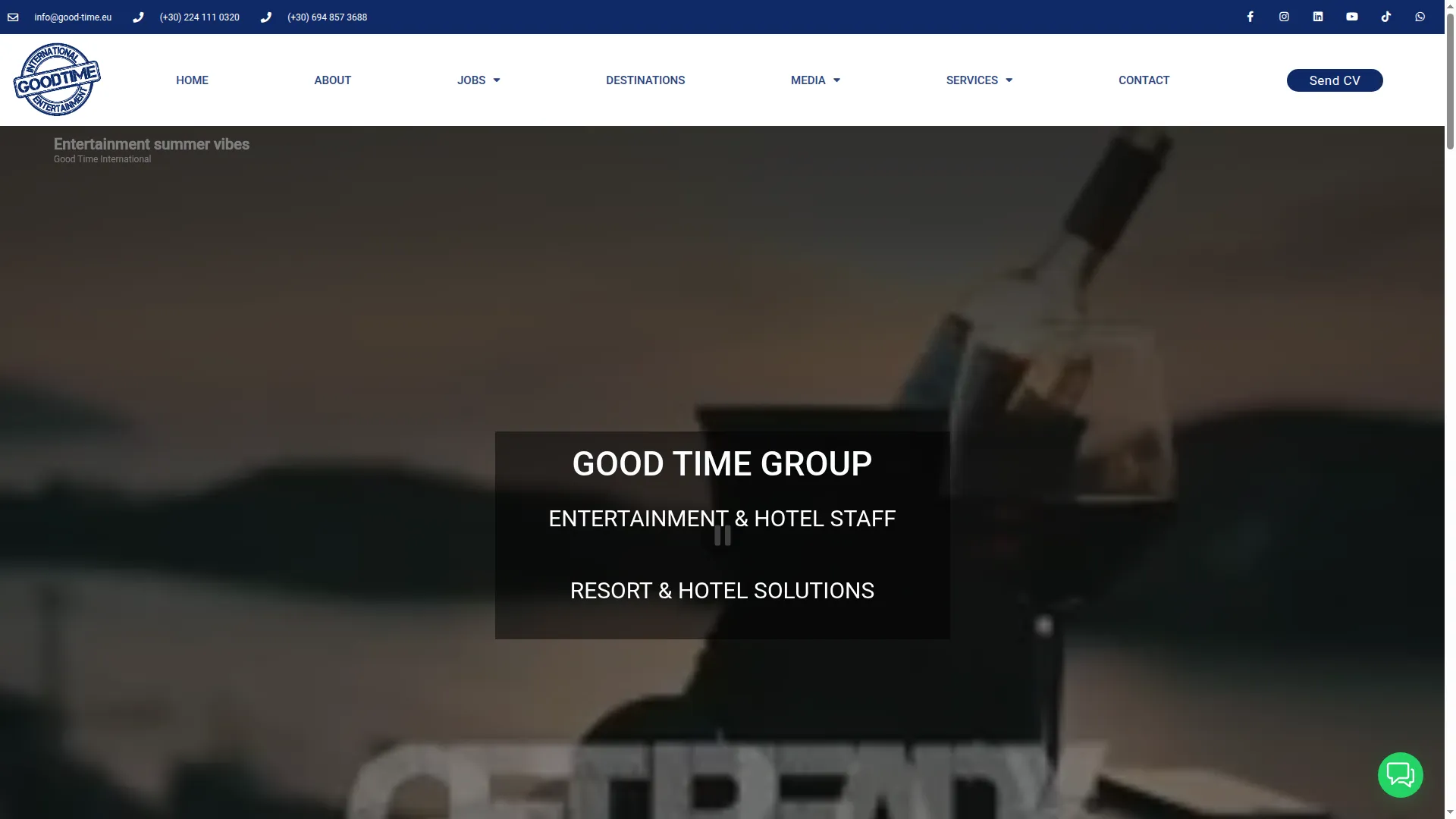Screen dimensions: 1456x819
Task: Click the Send CV button
Action: 1335,80
